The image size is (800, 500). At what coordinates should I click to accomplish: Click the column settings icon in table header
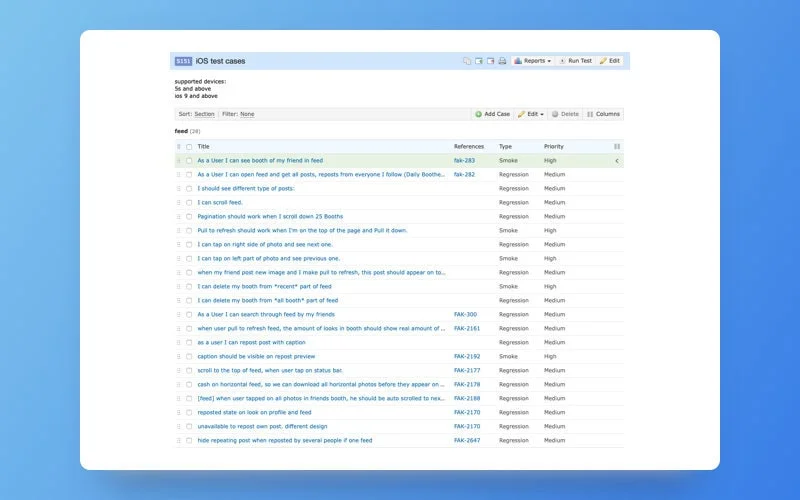(x=617, y=146)
